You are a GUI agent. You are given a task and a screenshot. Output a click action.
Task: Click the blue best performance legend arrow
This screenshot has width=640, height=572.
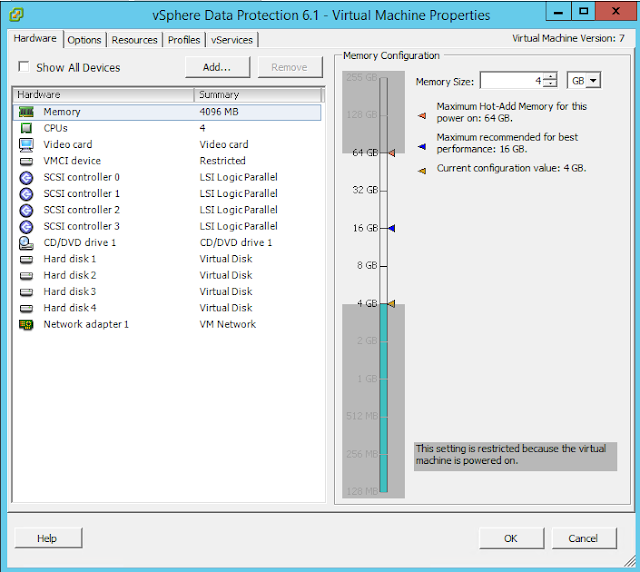(422, 147)
